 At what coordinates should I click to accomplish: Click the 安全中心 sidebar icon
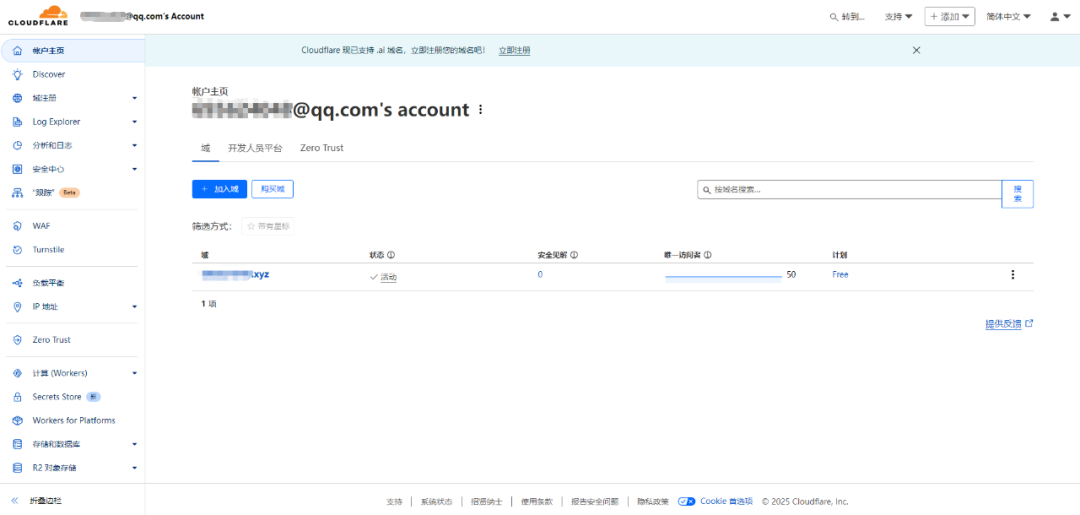pos(18,169)
